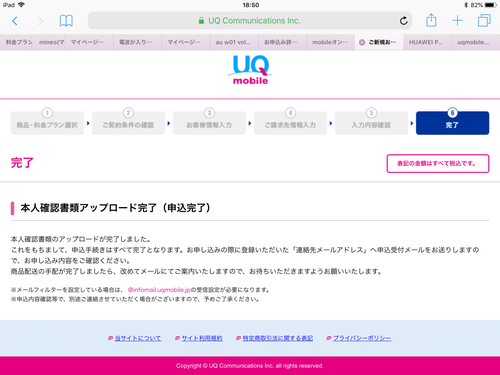Viewport: 500px width, 375px height.
Task: Tap the Wi-Fi status icon
Action: coord(21,5)
